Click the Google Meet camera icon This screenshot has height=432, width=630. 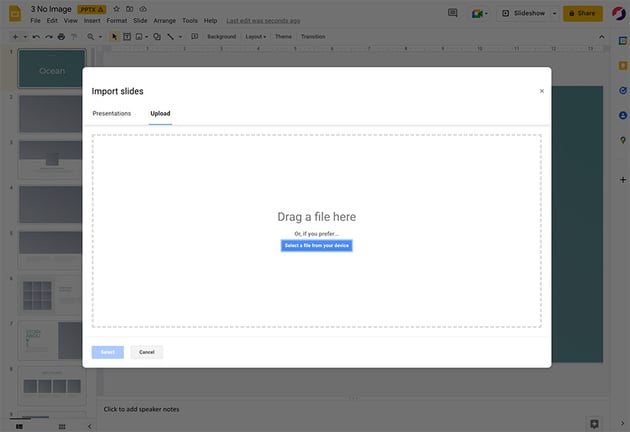pyautogui.click(x=479, y=13)
